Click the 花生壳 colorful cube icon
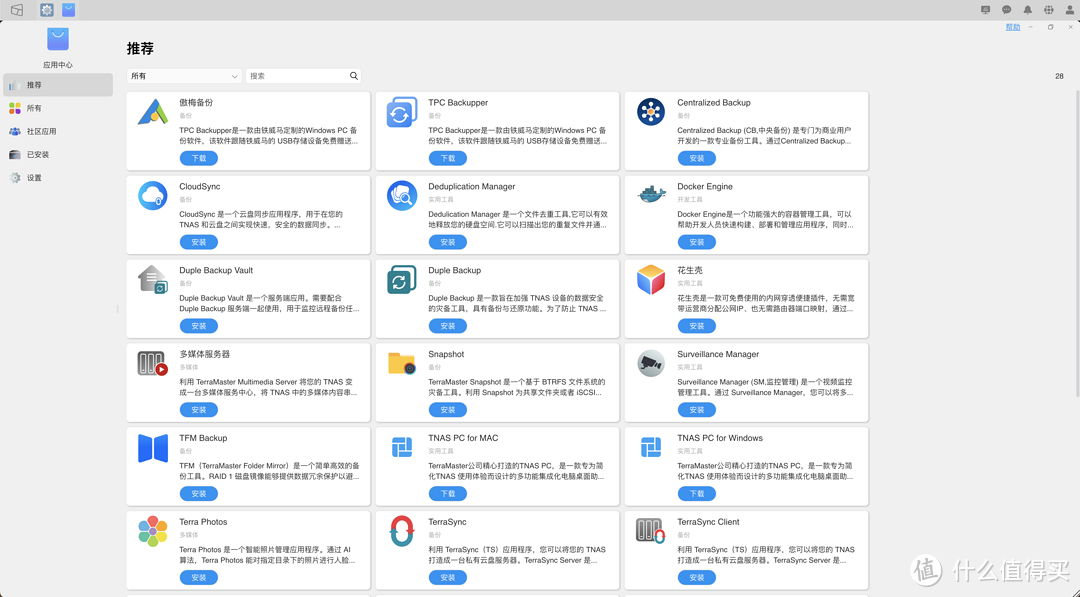 [x=651, y=280]
